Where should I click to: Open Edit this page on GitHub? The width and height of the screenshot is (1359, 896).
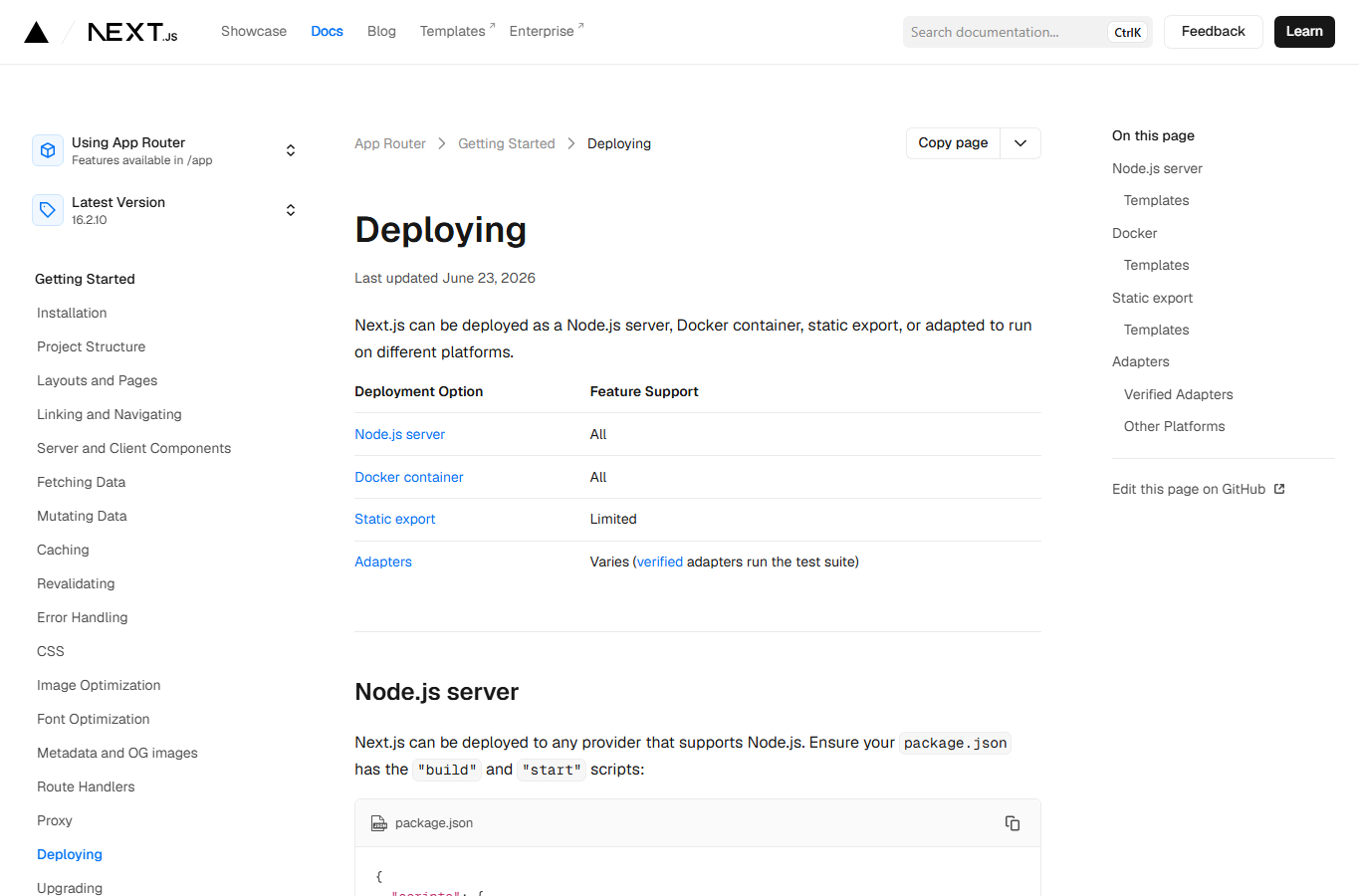pos(1199,490)
